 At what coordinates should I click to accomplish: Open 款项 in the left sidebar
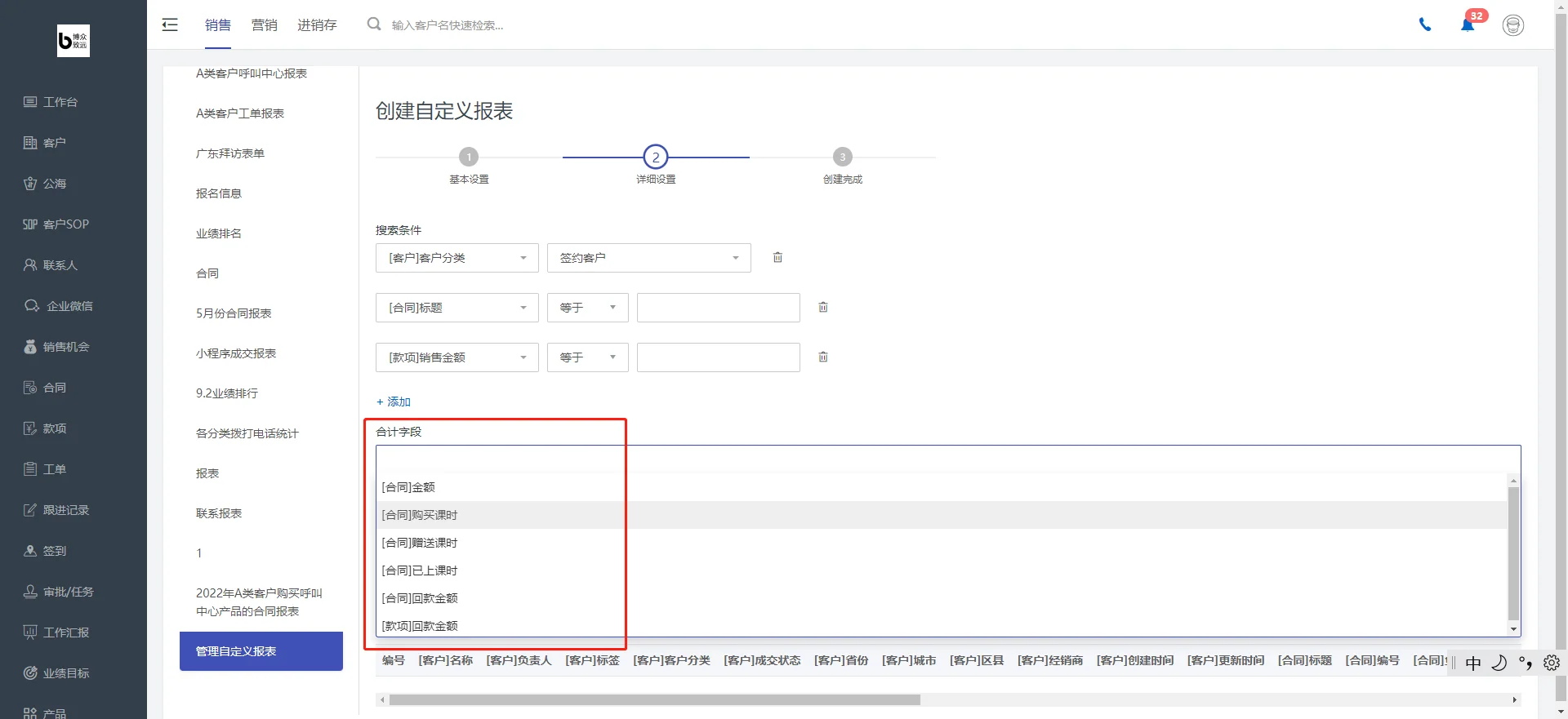tap(45, 428)
